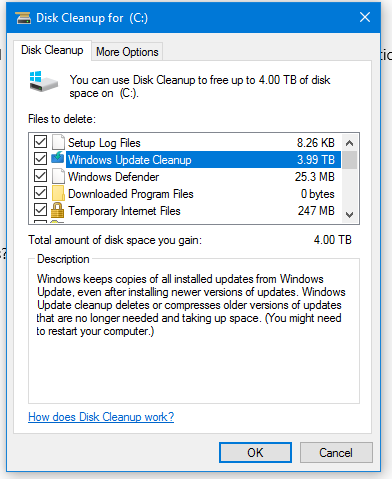Click the file list scrollbar thumb
Image resolution: width=392 pixels, height=479 pixels.
349,160
